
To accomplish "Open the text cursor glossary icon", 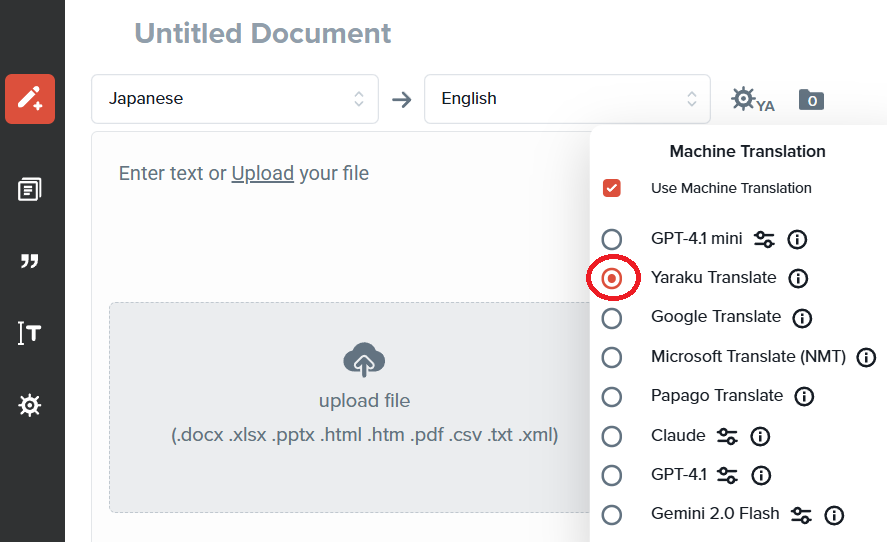I will [x=29, y=333].
